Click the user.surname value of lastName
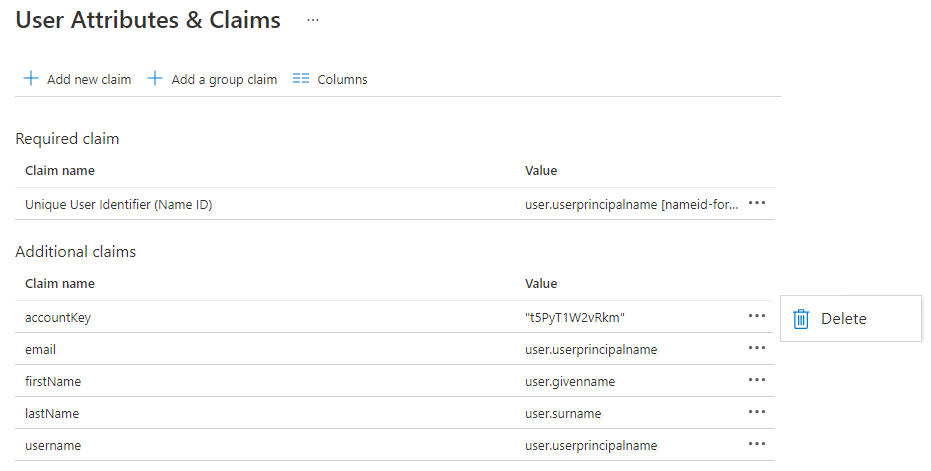The height and width of the screenshot is (471, 931). pos(563,413)
